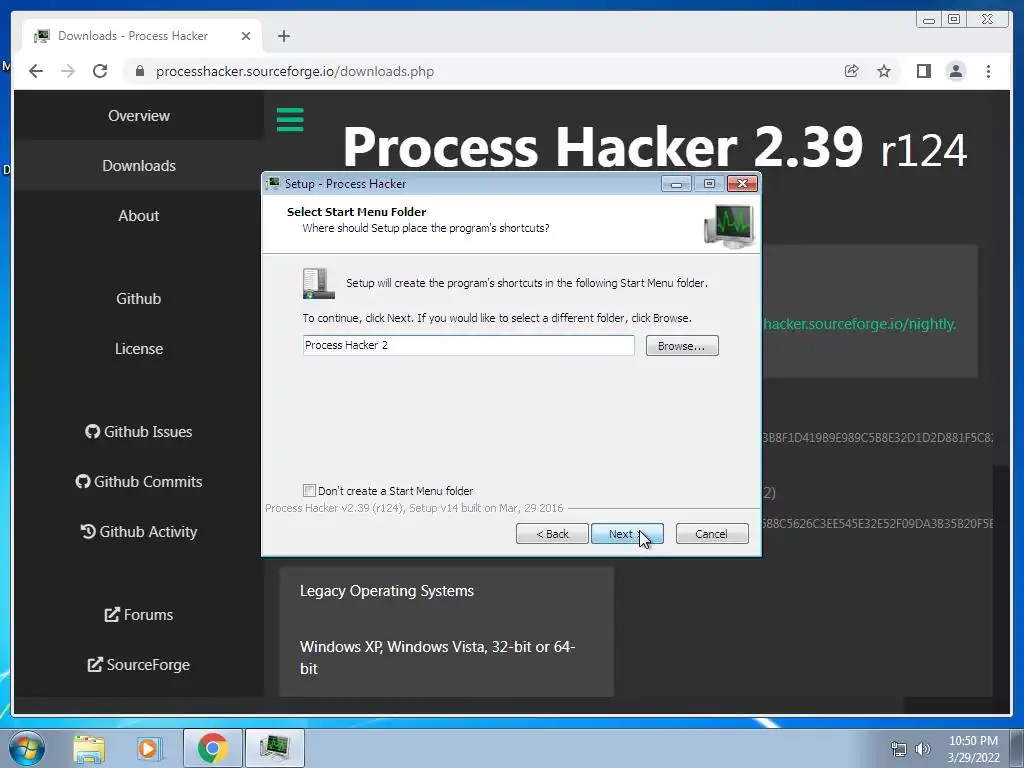
Task: Open the Overview sidebar item
Action: point(138,116)
